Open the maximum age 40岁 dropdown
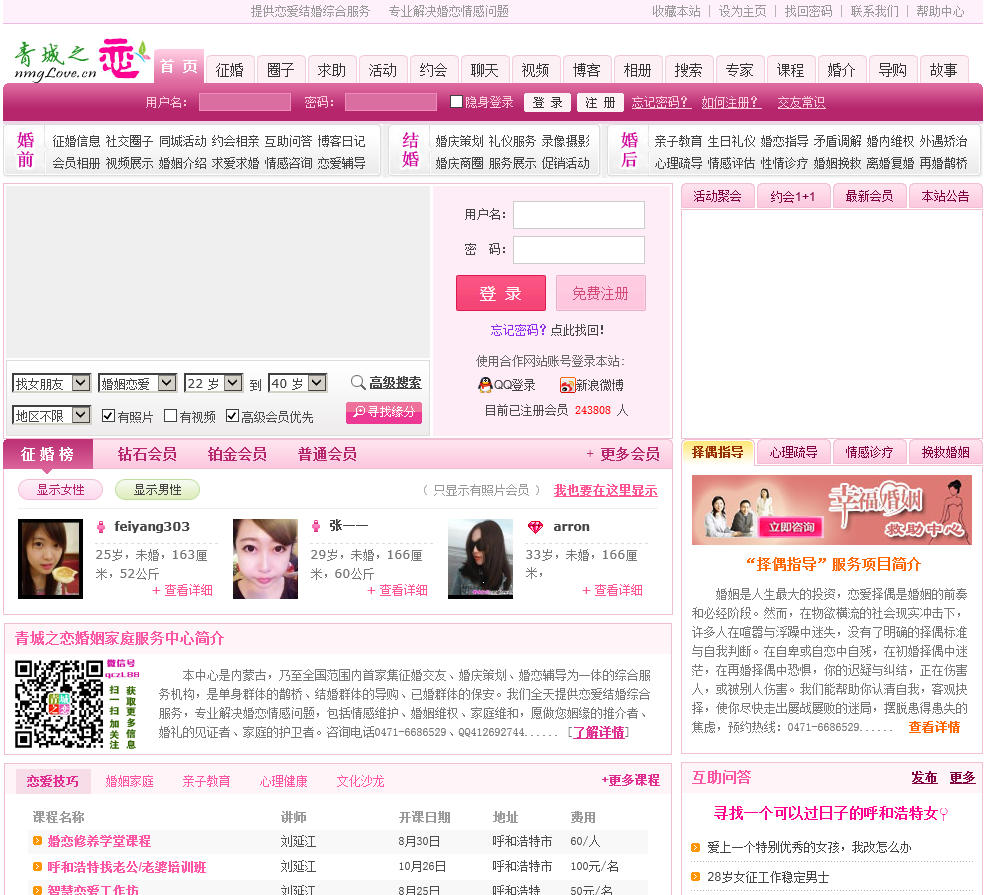The width and height of the screenshot is (985, 895). pos(298,383)
